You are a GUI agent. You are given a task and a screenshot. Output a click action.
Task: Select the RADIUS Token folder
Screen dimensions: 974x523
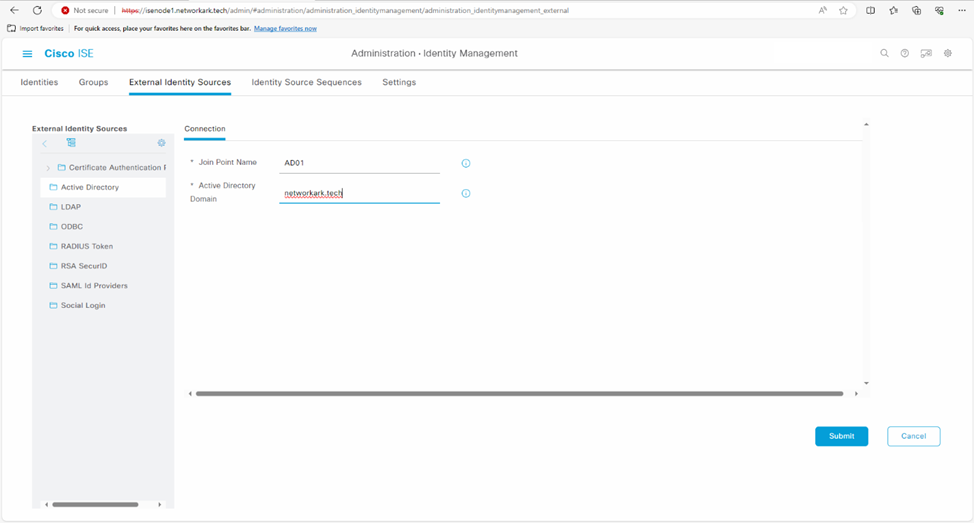(x=86, y=246)
